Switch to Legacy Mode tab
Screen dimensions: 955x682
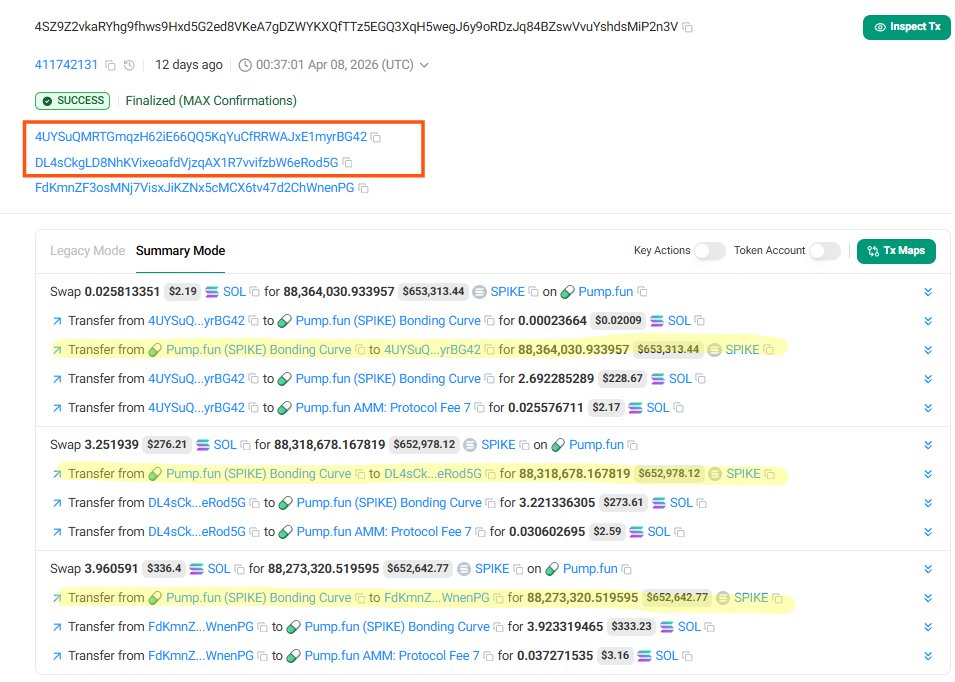pyautogui.click(x=87, y=251)
